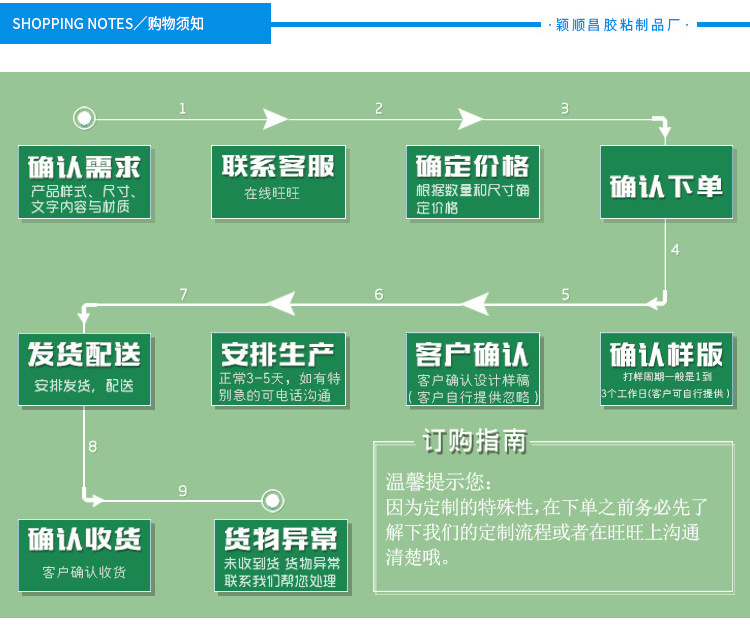
Task: Open the 确定价格 step box
Action: [473, 182]
